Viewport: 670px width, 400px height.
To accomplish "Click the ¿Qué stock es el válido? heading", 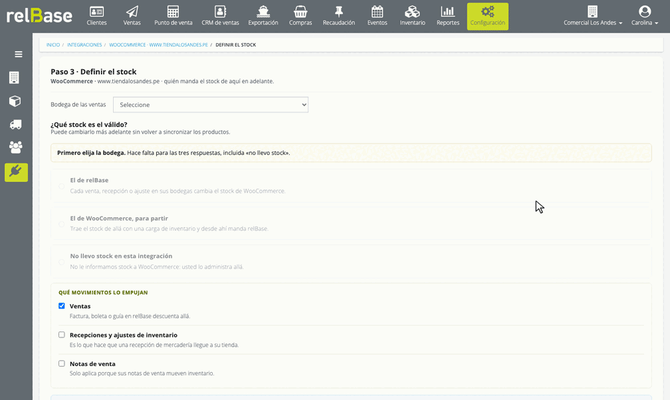I will (x=89, y=125).
